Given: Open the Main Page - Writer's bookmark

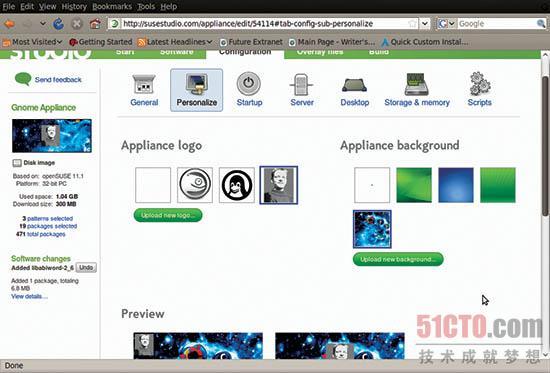Looking at the screenshot, I should pyautogui.click(x=332, y=42).
